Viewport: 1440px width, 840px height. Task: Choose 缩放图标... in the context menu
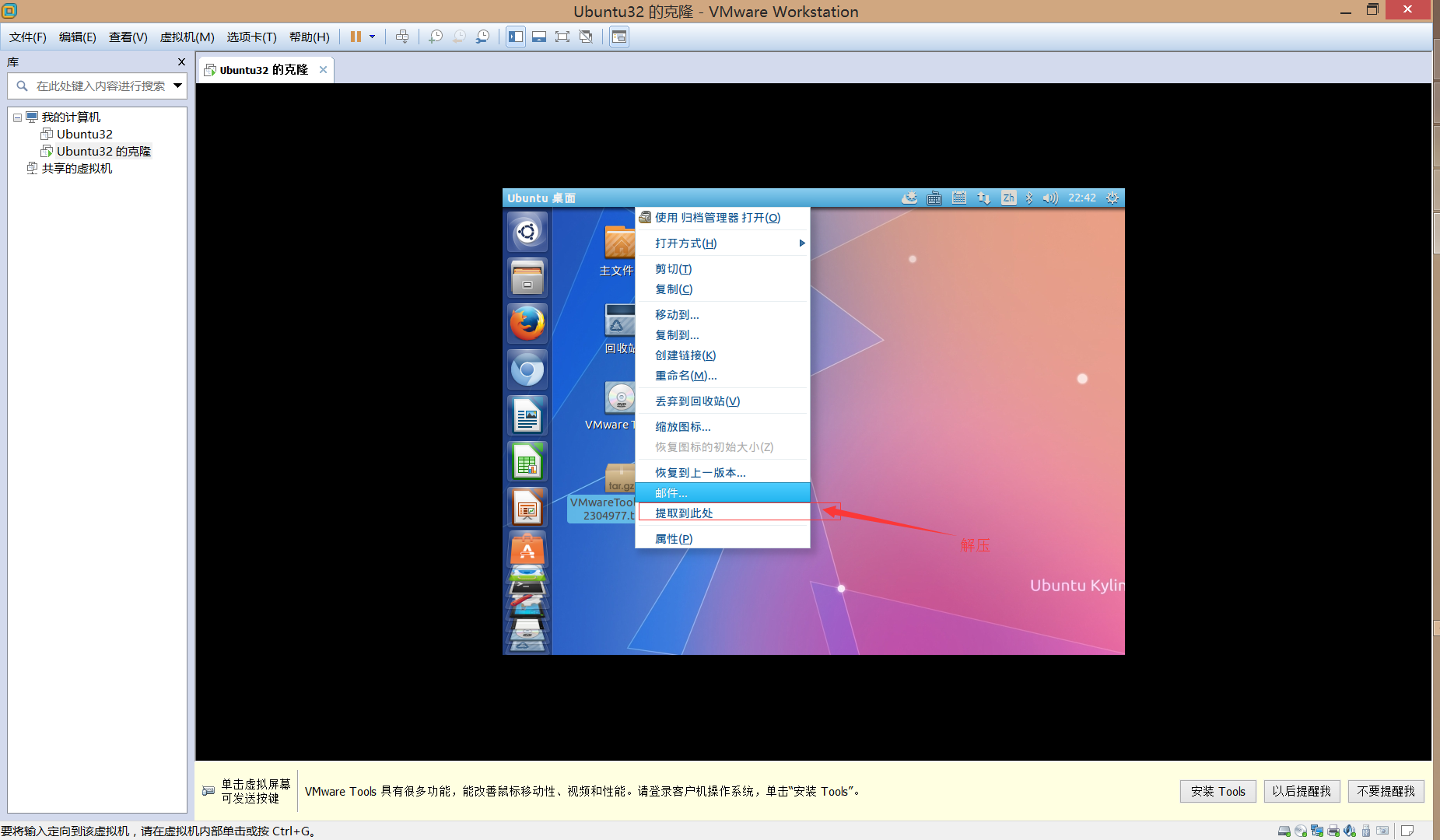pyautogui.click(x=722, y=427)
